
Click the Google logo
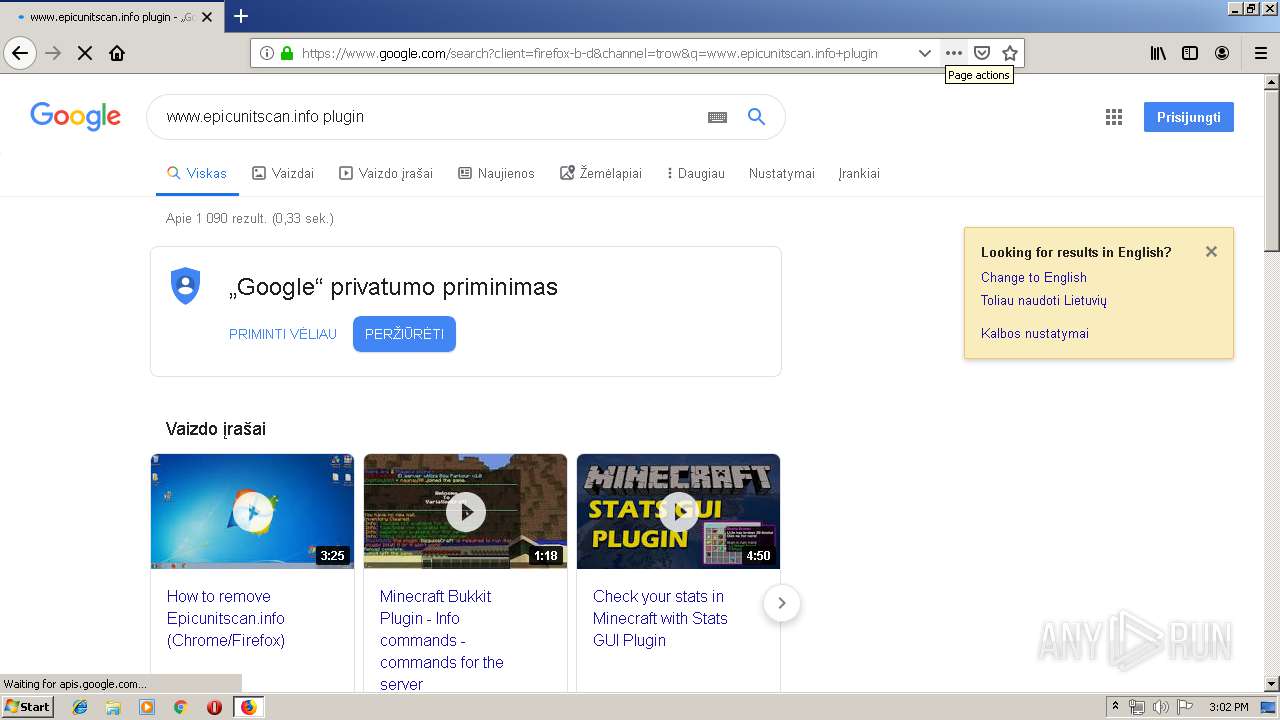coord(76,117)
